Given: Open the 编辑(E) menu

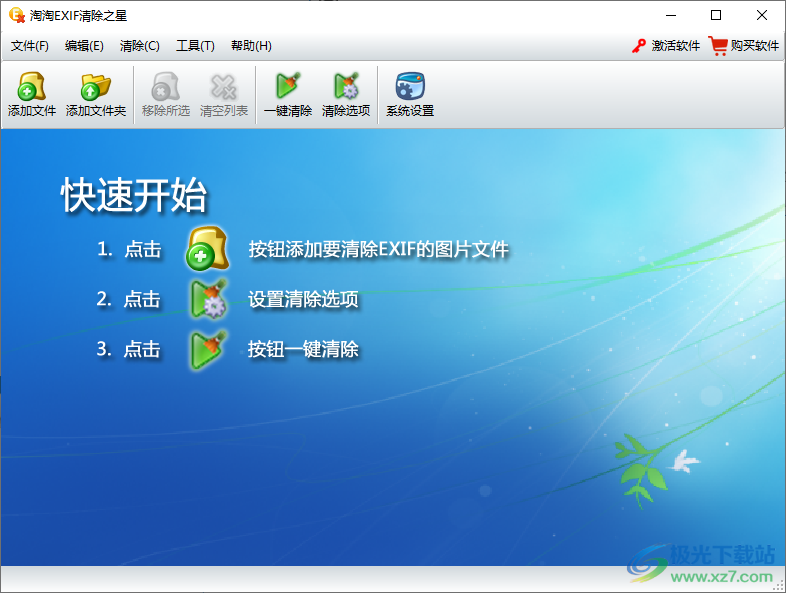Looking at the screenshot, I should tap(84, 46).
